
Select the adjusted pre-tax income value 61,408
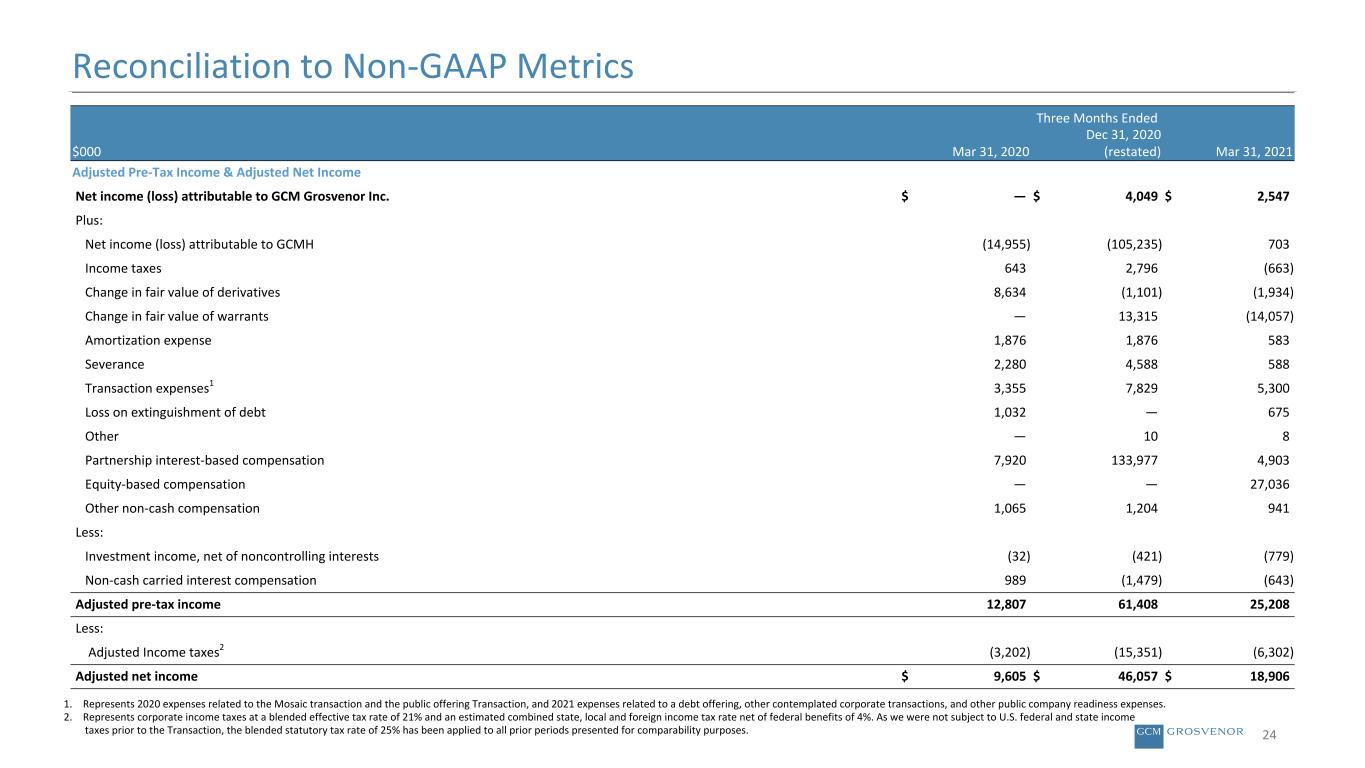1137,604
